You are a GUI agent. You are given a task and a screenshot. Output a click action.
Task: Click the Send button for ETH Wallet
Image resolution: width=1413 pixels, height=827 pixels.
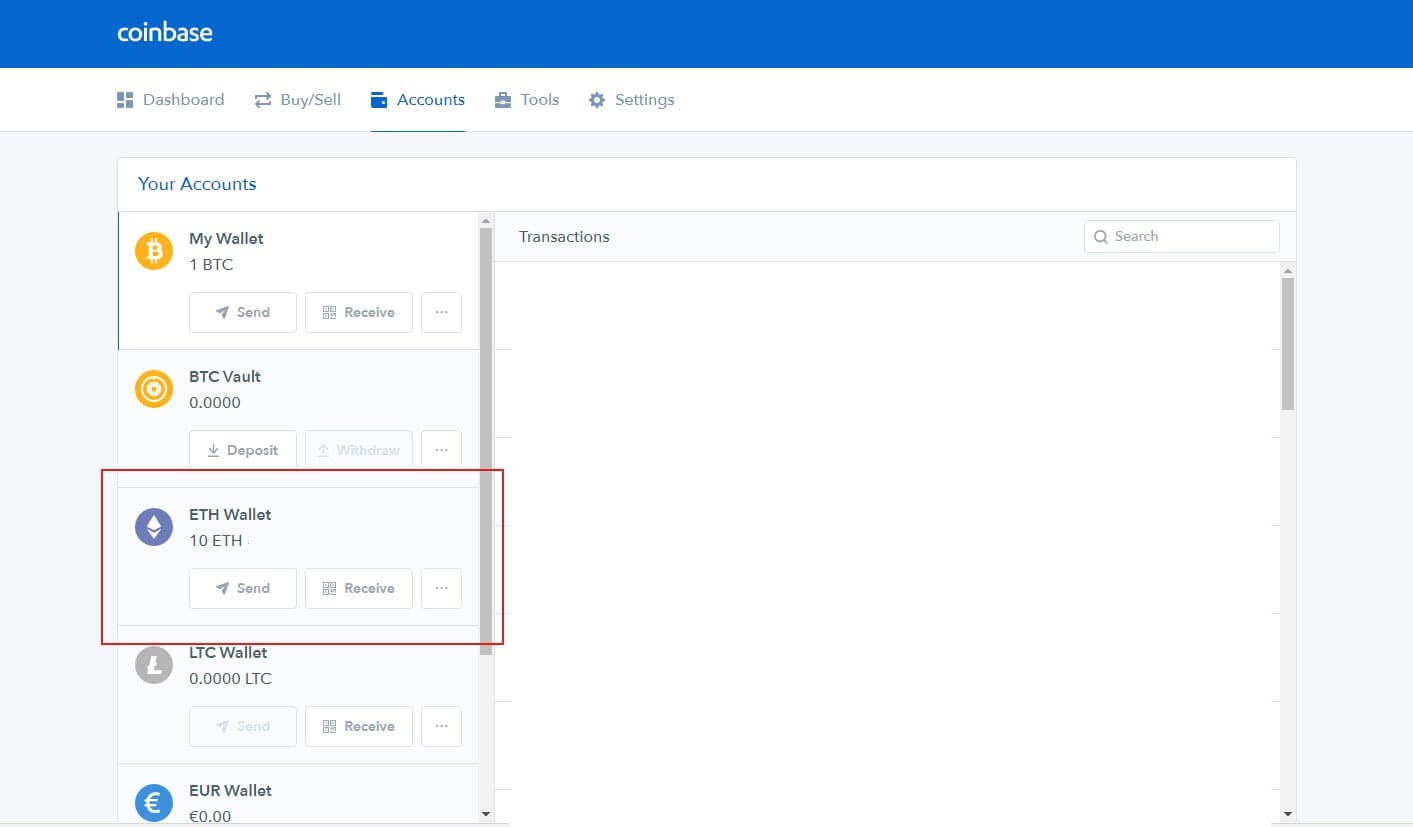point(242,588)
